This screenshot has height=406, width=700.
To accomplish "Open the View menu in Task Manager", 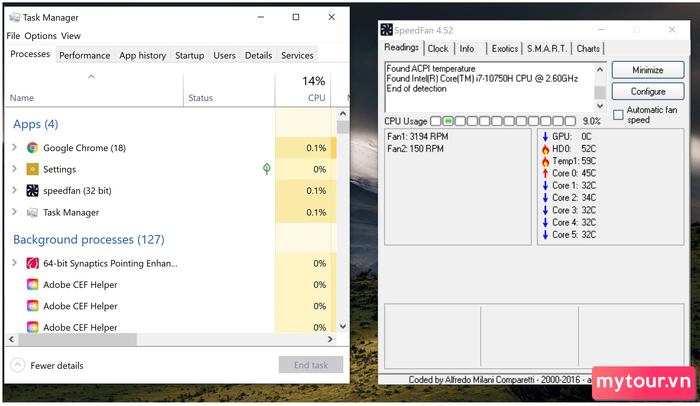I will pyautogui.click(x=71, y=36).
